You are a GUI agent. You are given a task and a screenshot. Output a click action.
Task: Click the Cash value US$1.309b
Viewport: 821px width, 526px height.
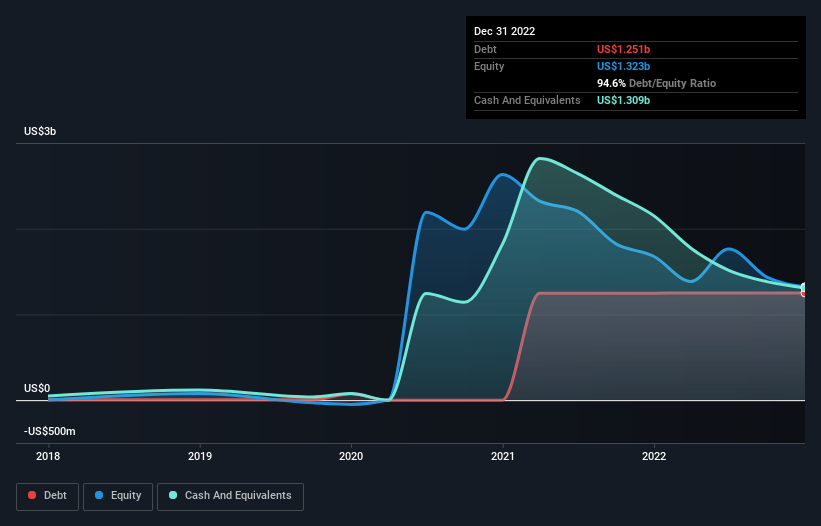point(623,100)
